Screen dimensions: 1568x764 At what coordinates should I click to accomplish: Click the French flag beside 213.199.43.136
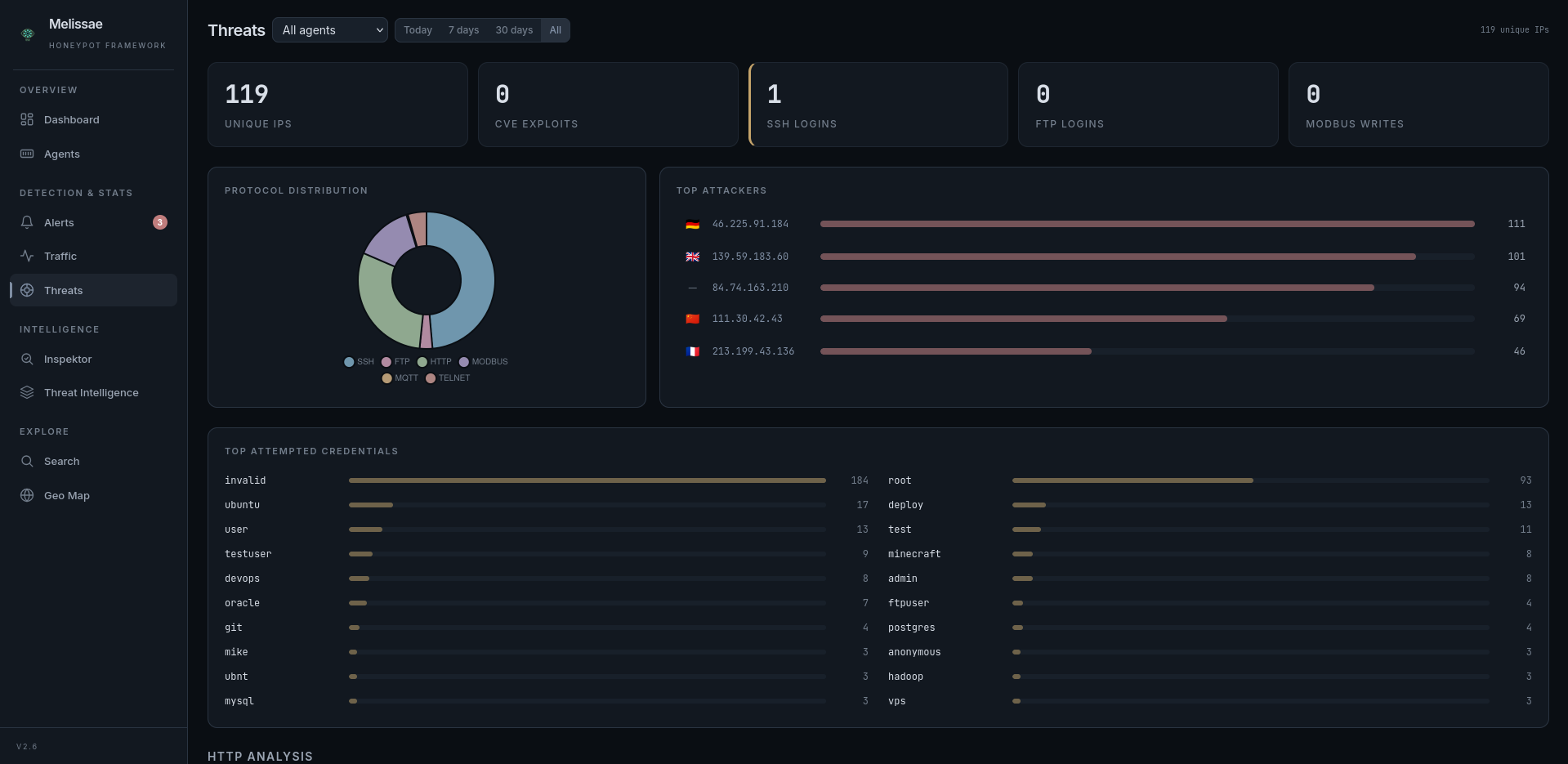pos(692,351)
